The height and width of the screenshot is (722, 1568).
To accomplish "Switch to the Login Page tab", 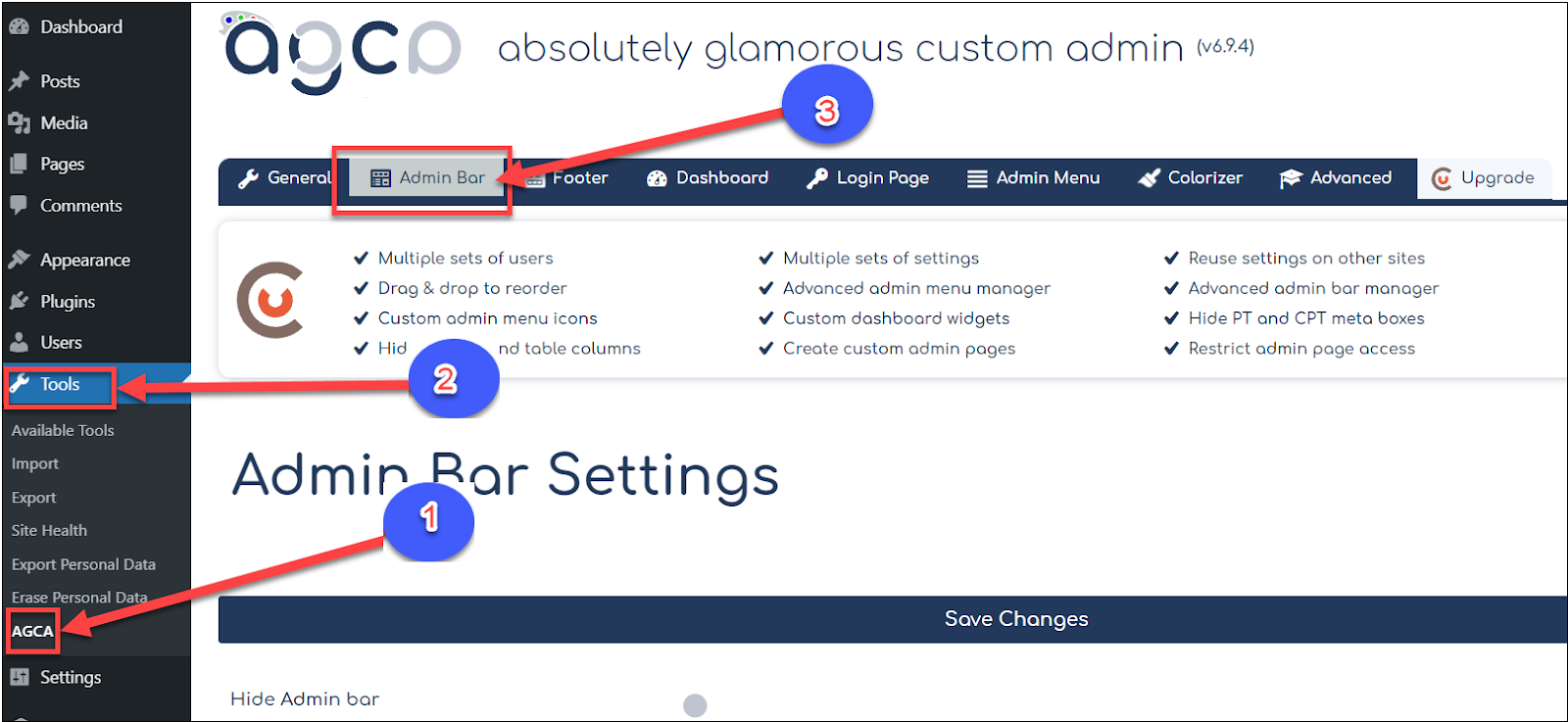I will tap(868, 178).
